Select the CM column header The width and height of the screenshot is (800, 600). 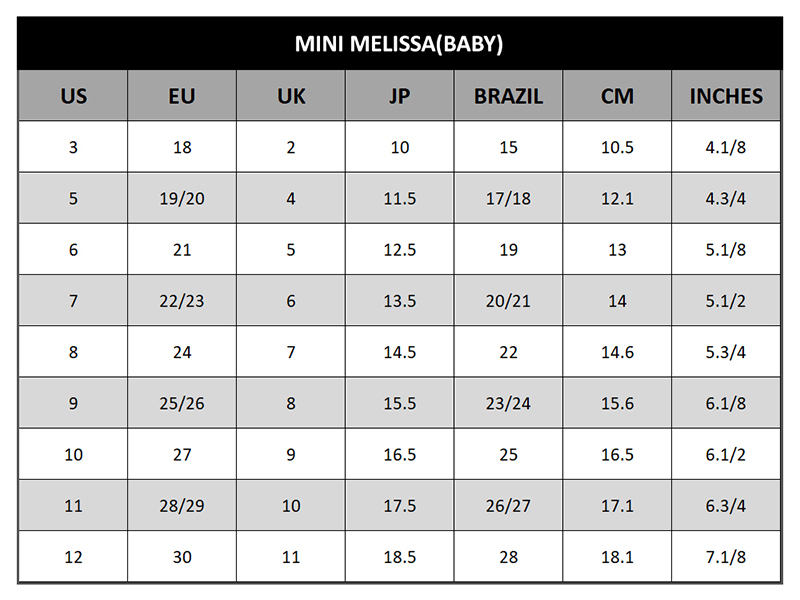coord(617,96)
